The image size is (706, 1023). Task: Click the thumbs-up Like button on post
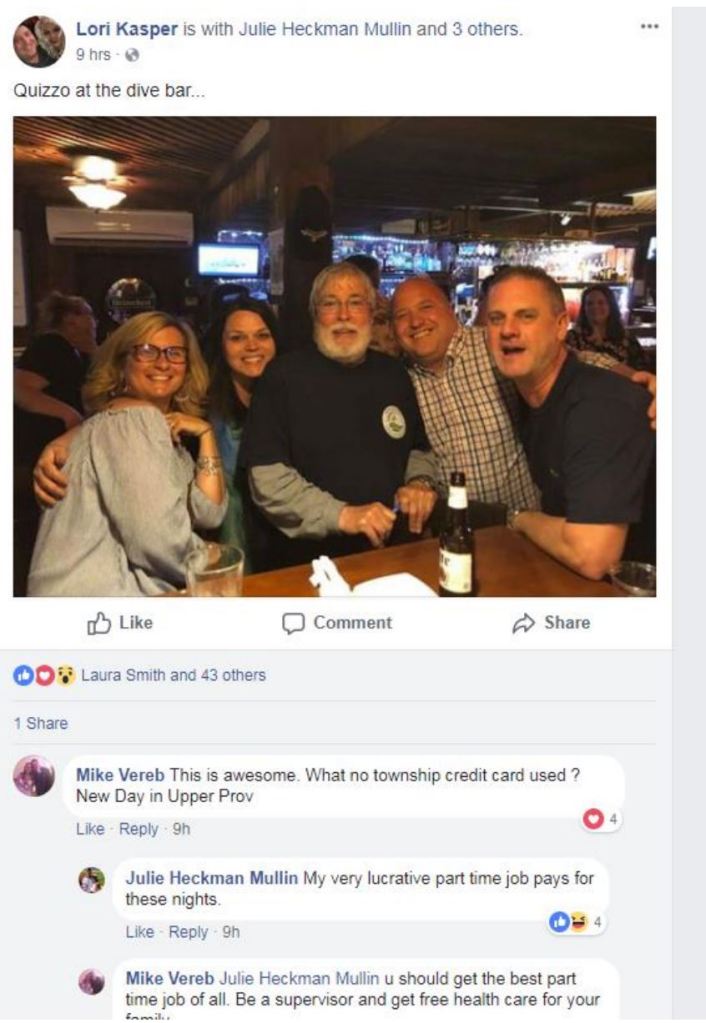pyautogui.click(x=121, y=623)
